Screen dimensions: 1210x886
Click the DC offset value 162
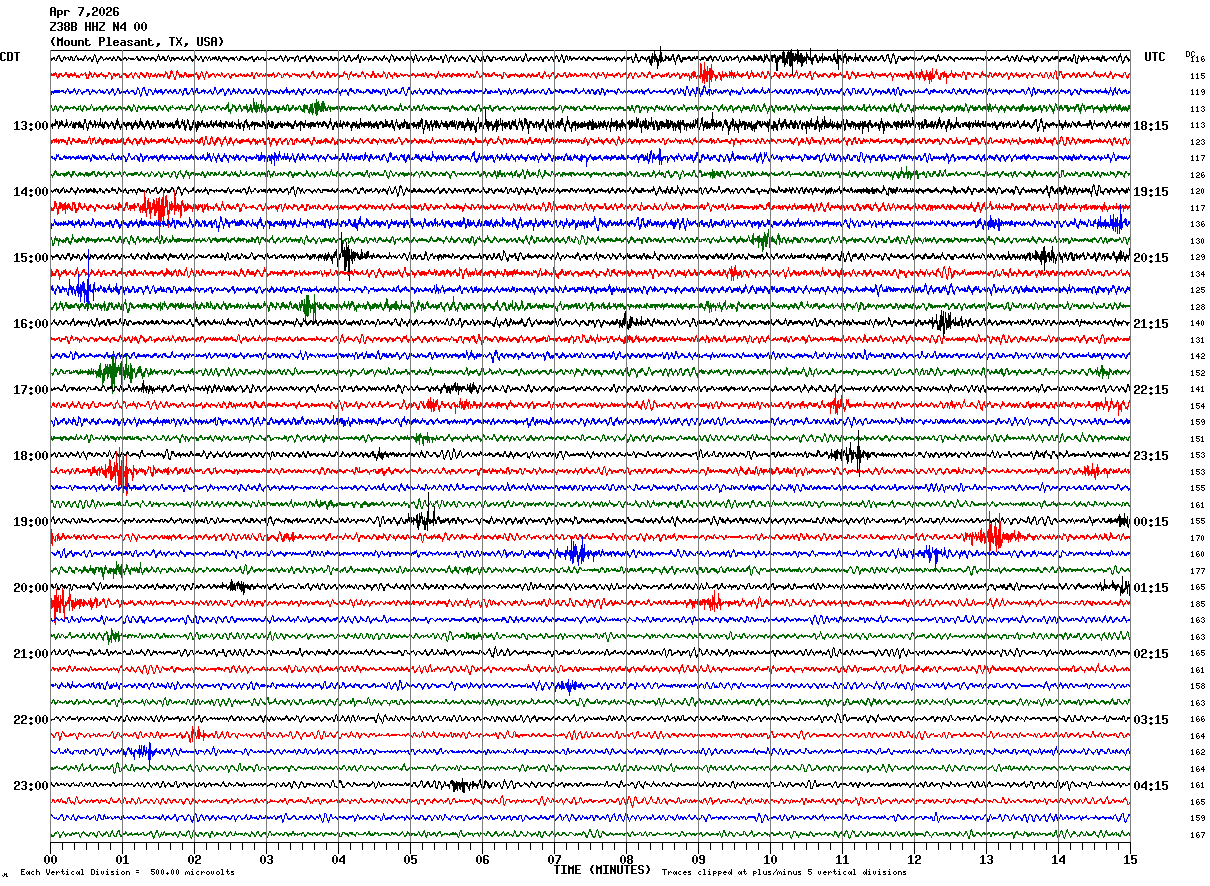click(1197, 753)
